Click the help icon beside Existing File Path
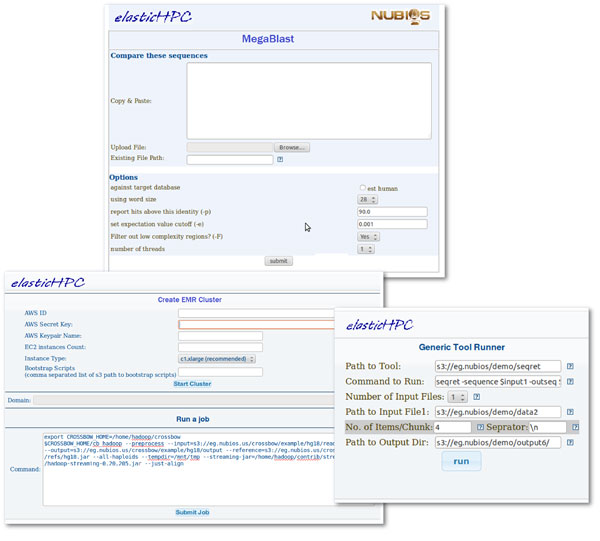The width and height of the screenshot is (600, 541). coord(280,160)
